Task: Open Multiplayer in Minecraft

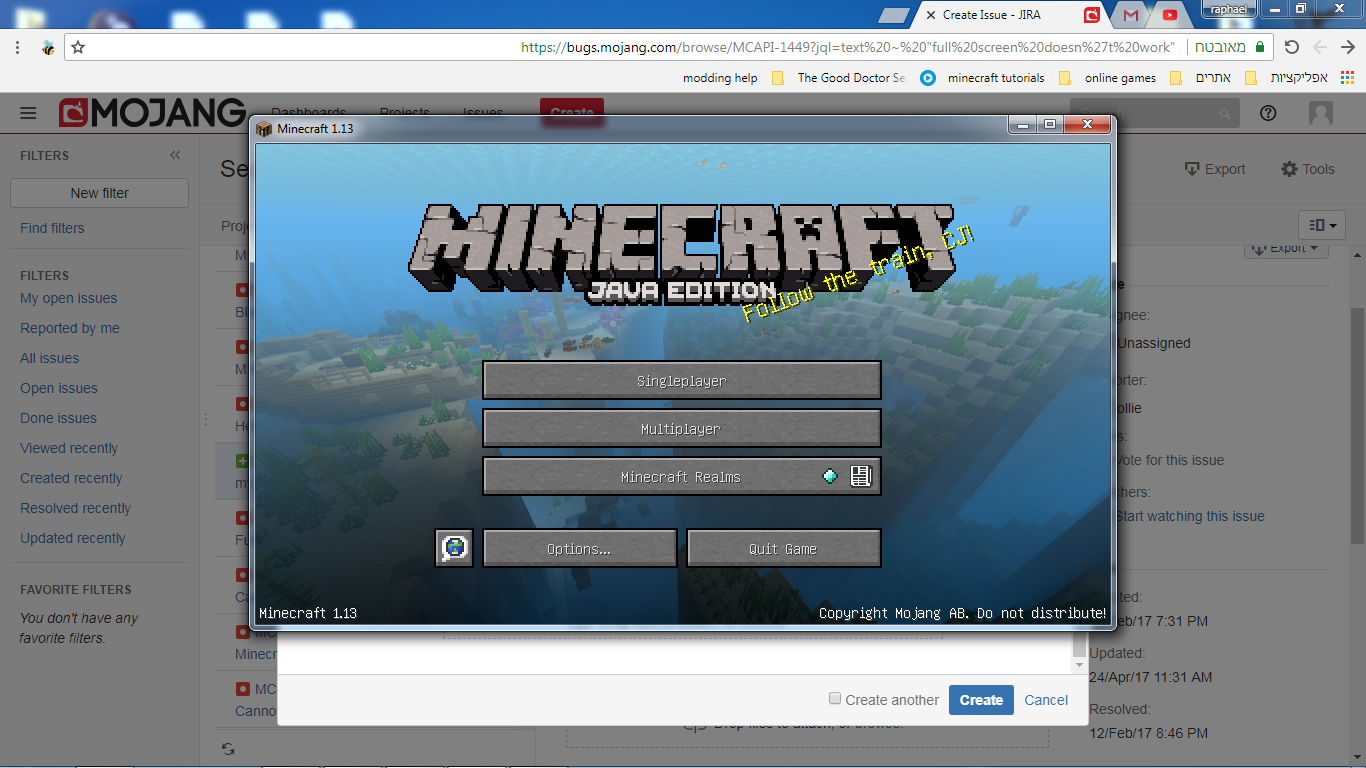Action: point(682,429)
